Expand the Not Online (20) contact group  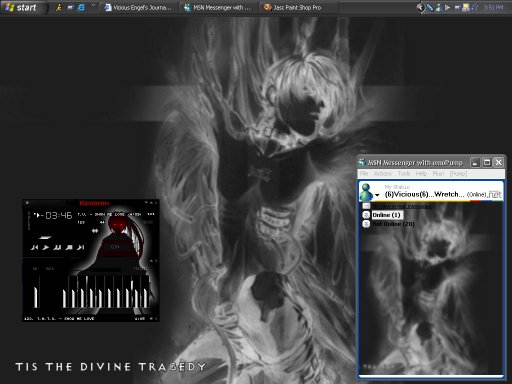point(366,224)
